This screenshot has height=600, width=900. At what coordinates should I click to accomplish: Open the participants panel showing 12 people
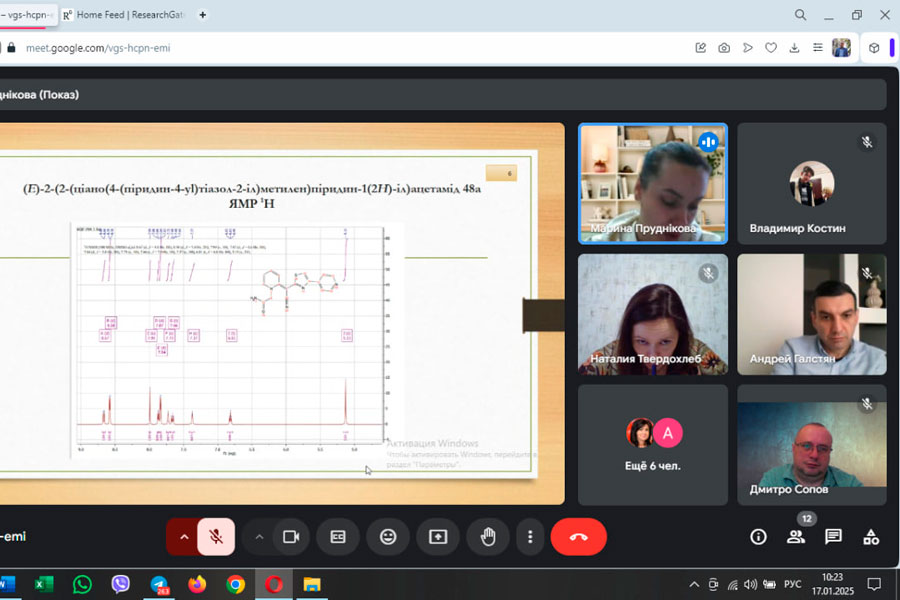pyautogui.click(x=796, y=537)
